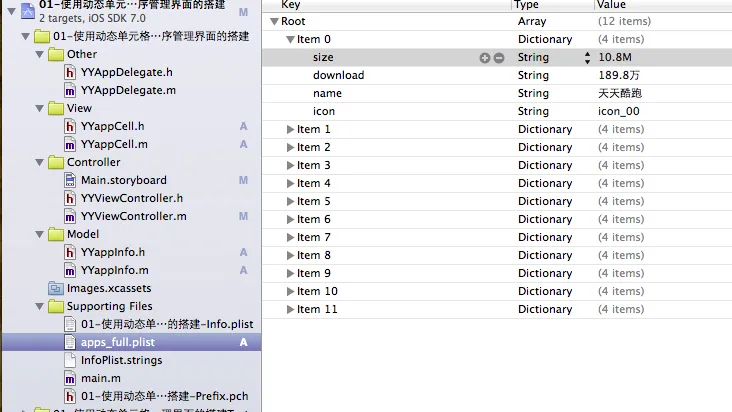Open YYViewController.m in the navigator
732x412 pixels.
click(x=134, y=216)
